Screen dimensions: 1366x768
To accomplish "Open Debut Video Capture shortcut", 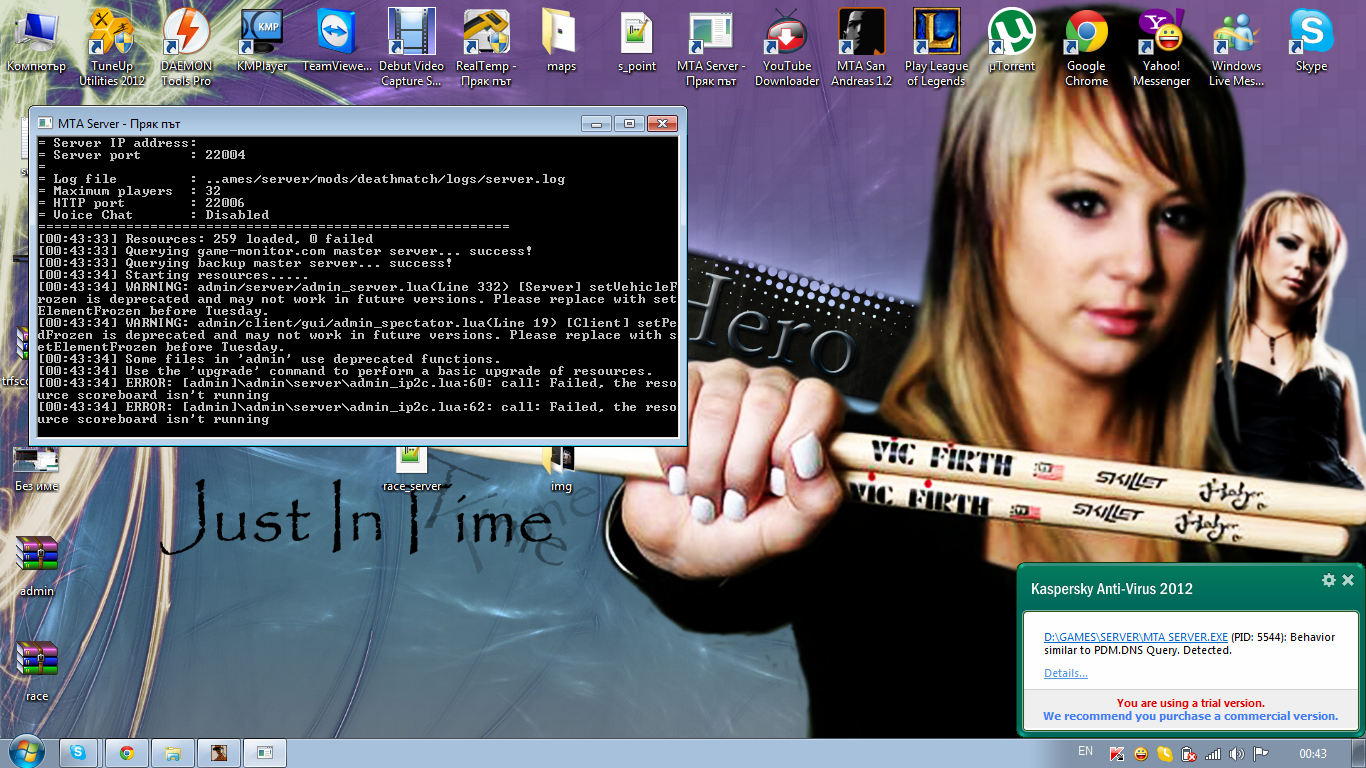I will [411, 34].
